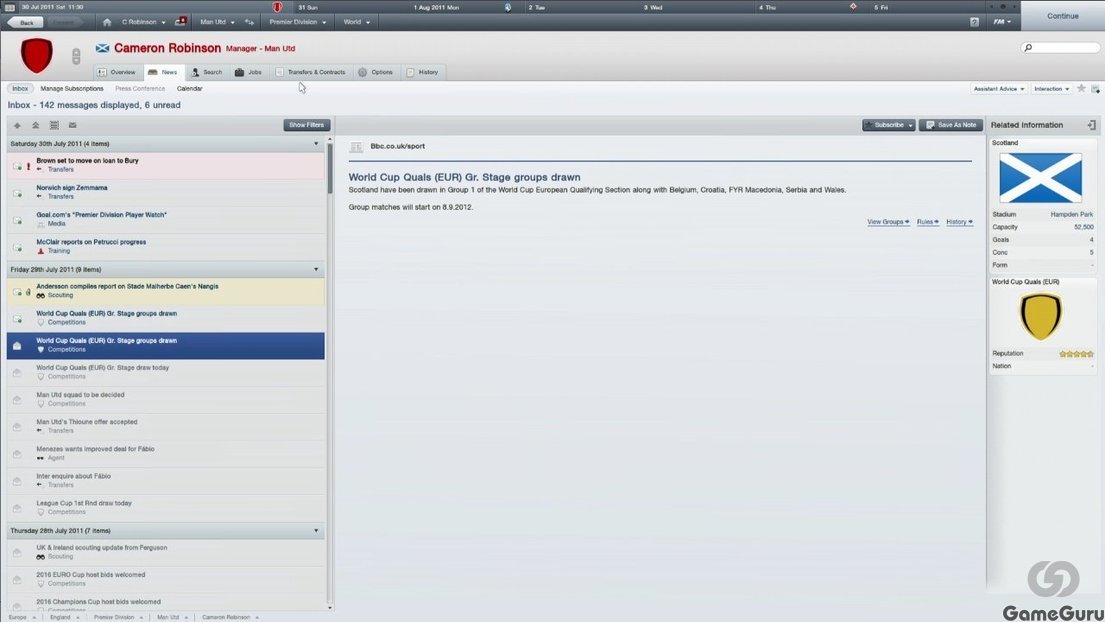Collapse the Friday 29th July 2011 group

pyautogui.click(x=316, y=270)
